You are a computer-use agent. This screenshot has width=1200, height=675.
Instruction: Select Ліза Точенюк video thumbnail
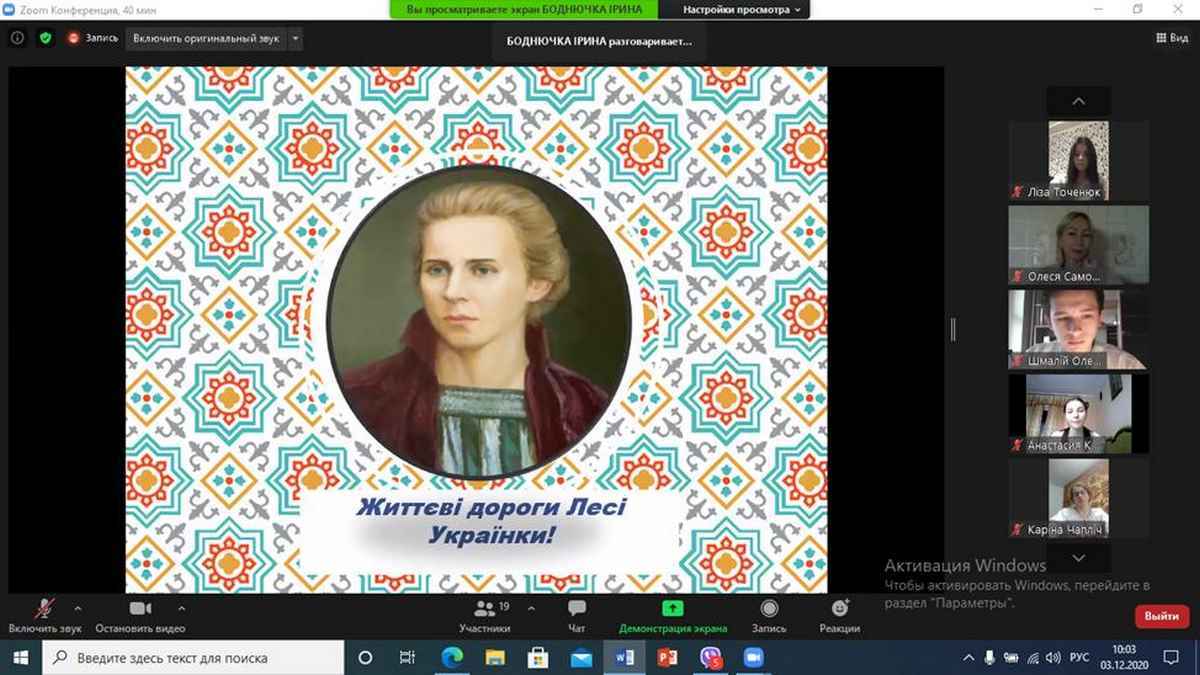tap(1078, 160)
